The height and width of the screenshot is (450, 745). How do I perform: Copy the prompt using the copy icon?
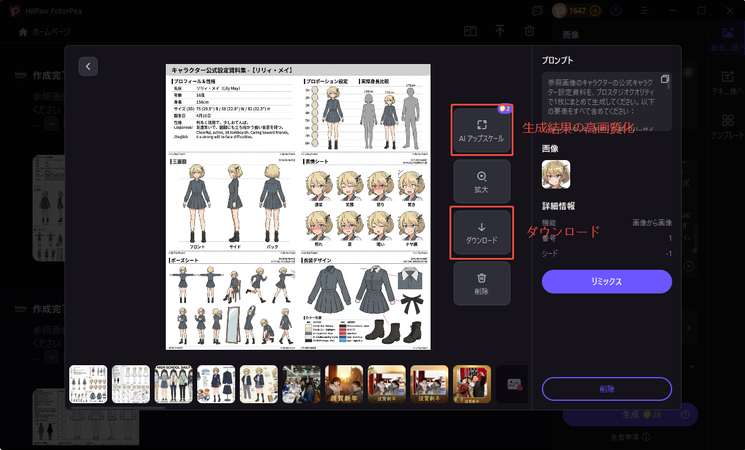664,79
